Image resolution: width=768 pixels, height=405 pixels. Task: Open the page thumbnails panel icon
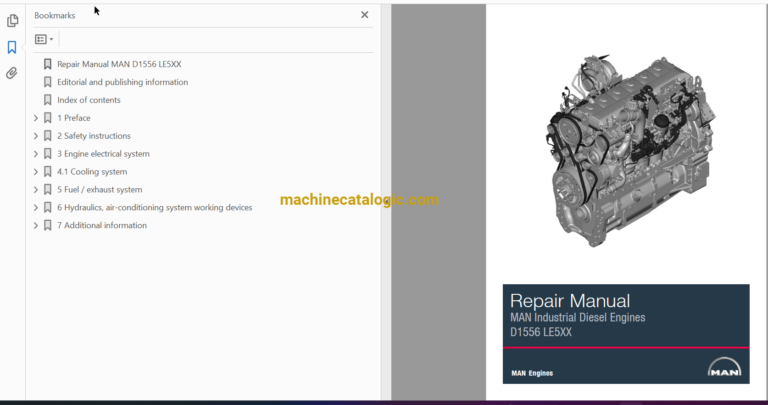click(x=13, y=21)
